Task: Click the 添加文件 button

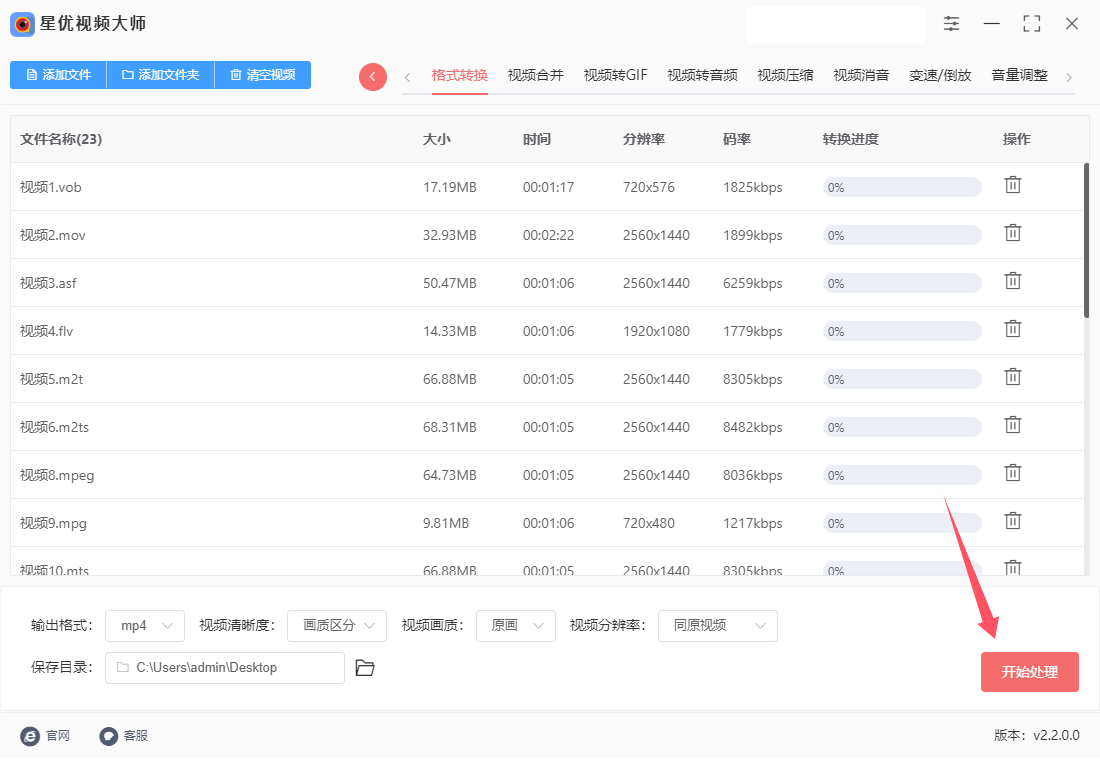Action: 58,75
